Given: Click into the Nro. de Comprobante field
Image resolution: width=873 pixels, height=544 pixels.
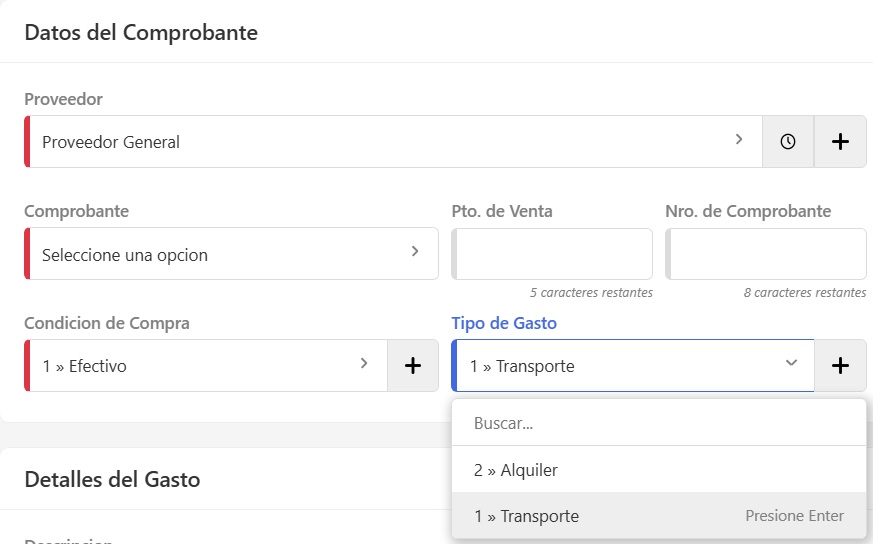Looking at the screenshot, I should [767, 254].
